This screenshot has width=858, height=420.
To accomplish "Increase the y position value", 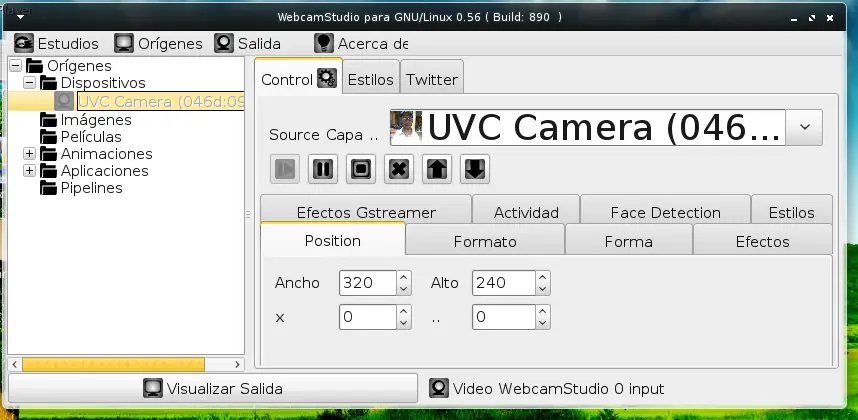I will point(542,311).
